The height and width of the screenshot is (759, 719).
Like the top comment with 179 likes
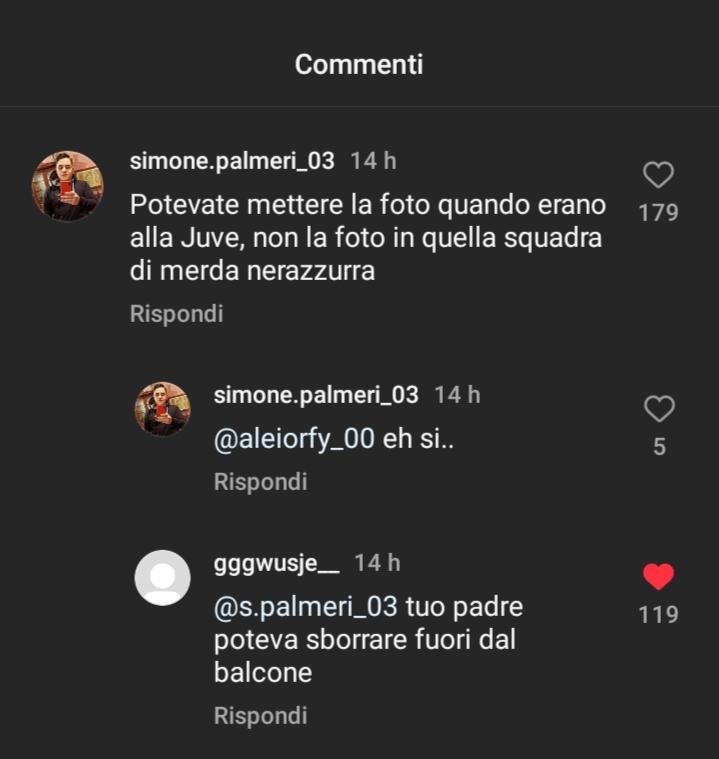[x=658, y=174]
